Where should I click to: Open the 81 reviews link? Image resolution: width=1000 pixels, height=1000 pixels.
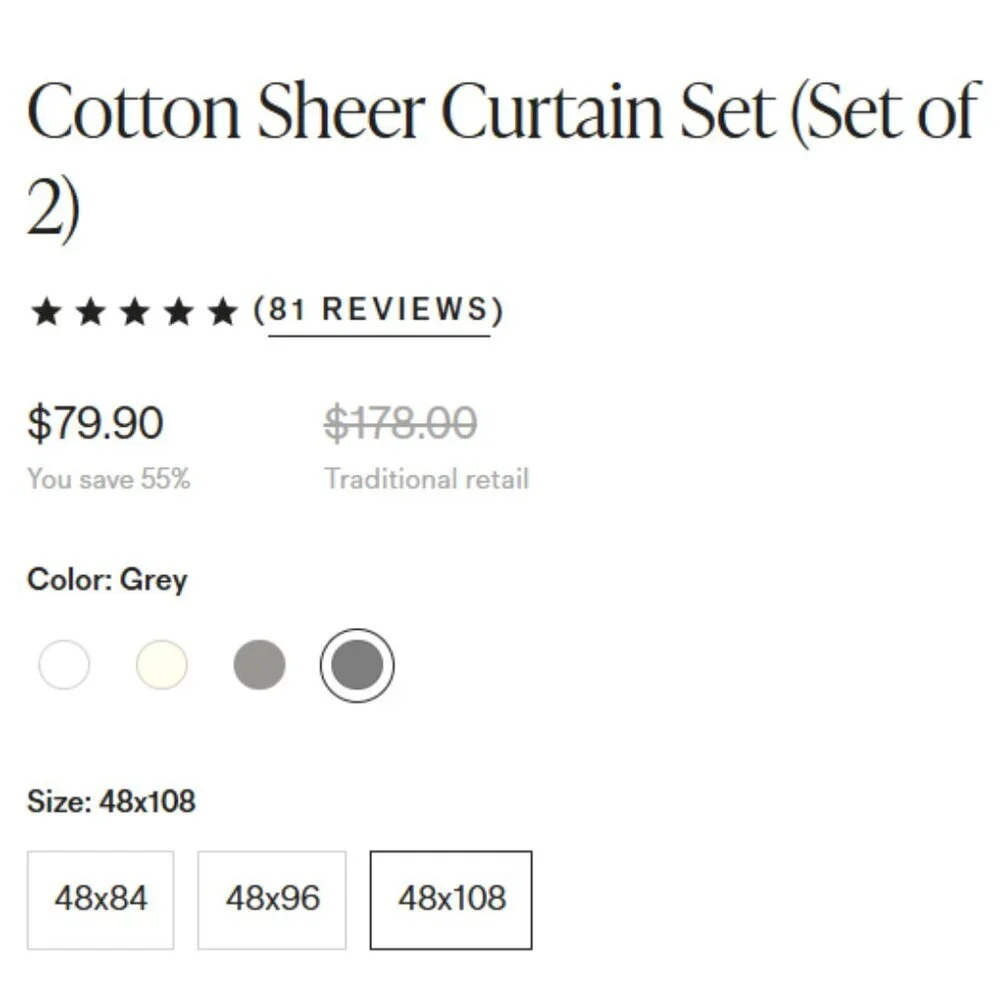tap(378, 310)
